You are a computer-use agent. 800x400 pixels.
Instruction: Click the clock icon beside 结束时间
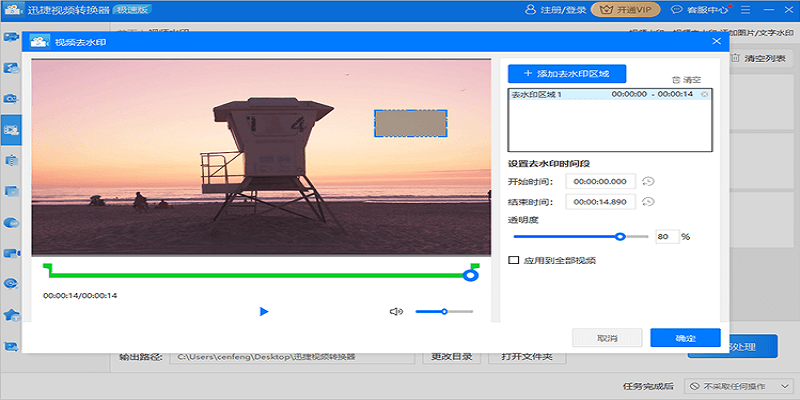click(x=648, y=202)
